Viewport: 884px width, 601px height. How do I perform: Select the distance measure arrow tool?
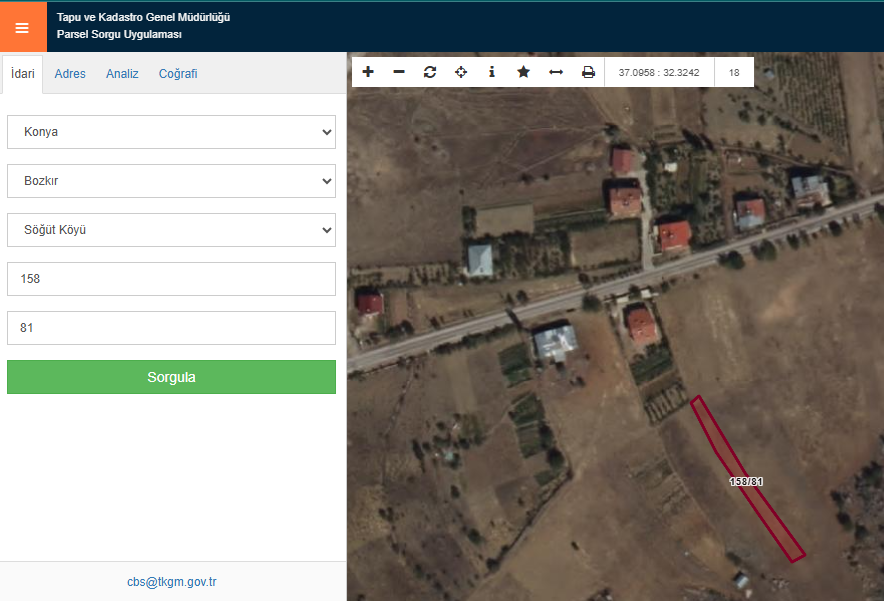coord(556,72)
